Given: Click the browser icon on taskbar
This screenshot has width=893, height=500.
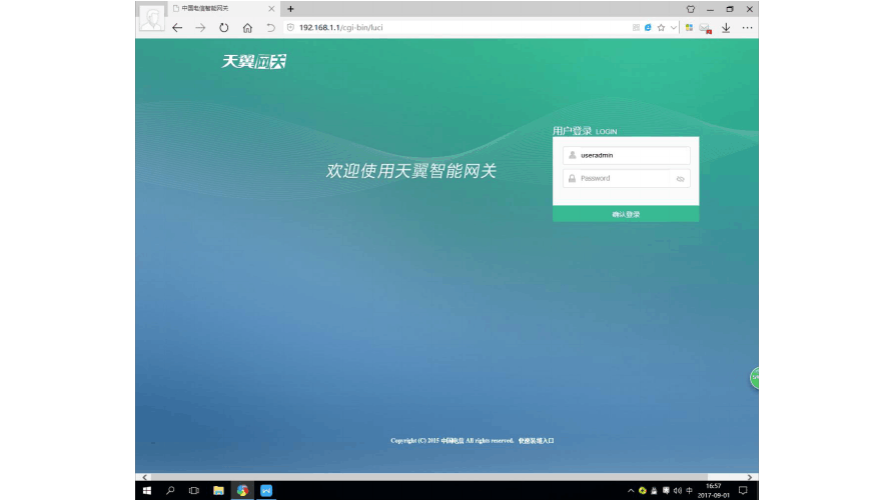Looking at the screenshot, I should [x=243, y=490].
